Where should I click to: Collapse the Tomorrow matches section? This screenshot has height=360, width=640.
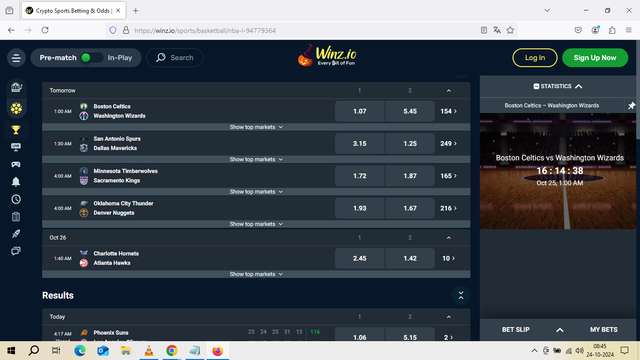pyautogui.click(x=449, y=91)
